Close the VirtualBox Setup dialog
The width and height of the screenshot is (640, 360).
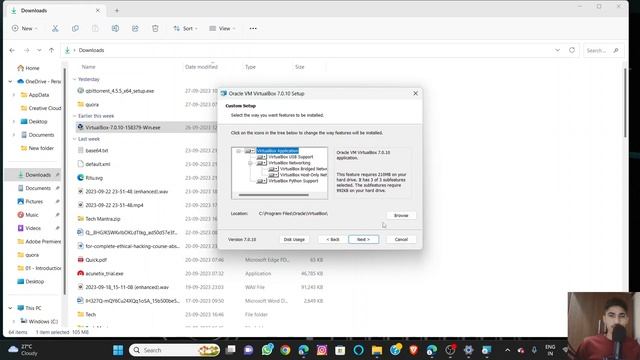(x=415, y=93)
